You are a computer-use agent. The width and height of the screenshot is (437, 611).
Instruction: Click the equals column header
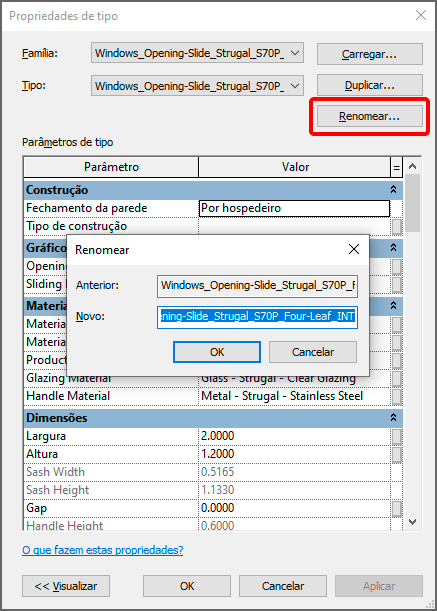(x=396, y=168)
